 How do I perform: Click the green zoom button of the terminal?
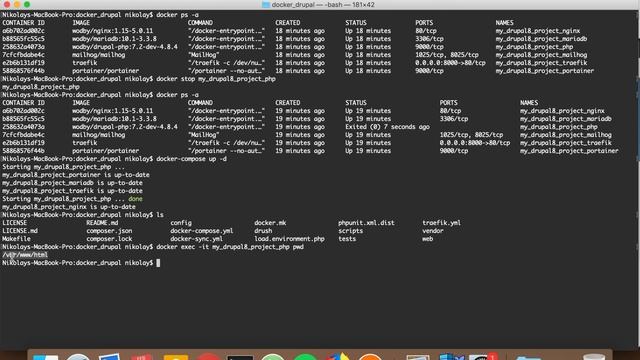click(27, 4)
